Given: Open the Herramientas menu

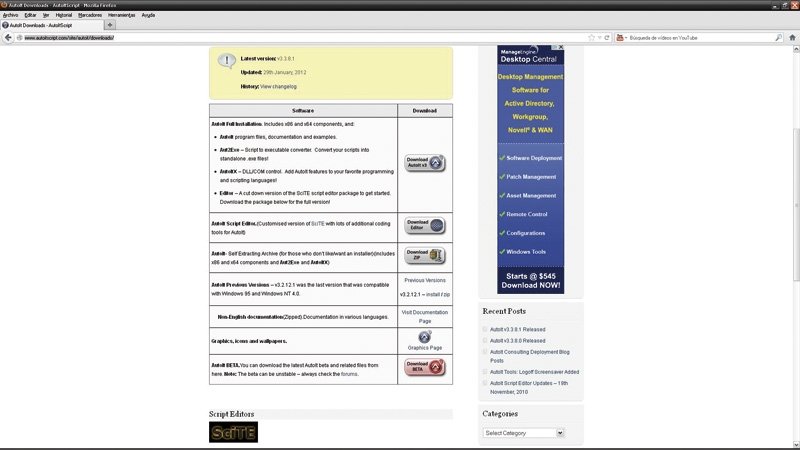Looking at the screenshot, I should coord(121,15).
